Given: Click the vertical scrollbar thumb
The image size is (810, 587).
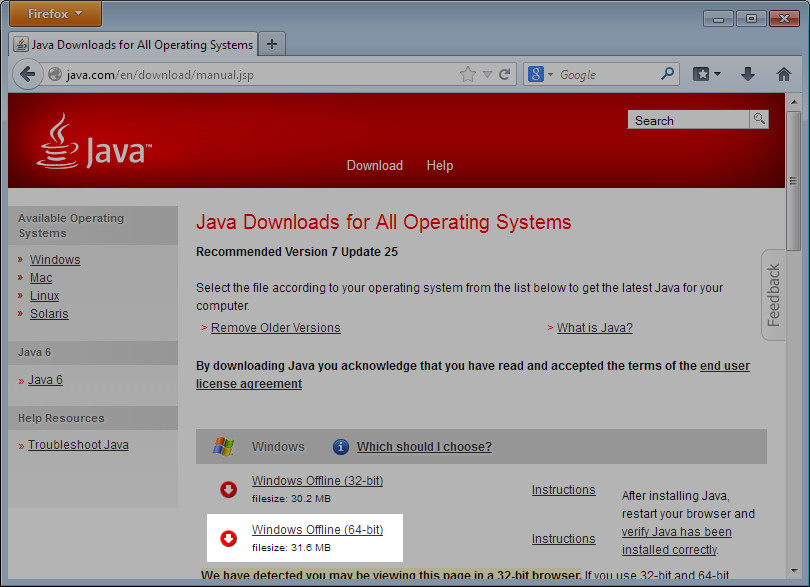Looking at the screenshot, I should pos(793,181).
